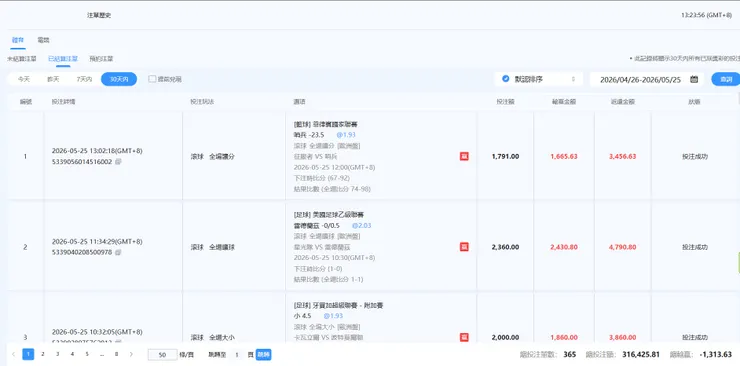Screen dimensions: 740x366
Task: Click return amount 3,456.63
Action: [622, 157]
